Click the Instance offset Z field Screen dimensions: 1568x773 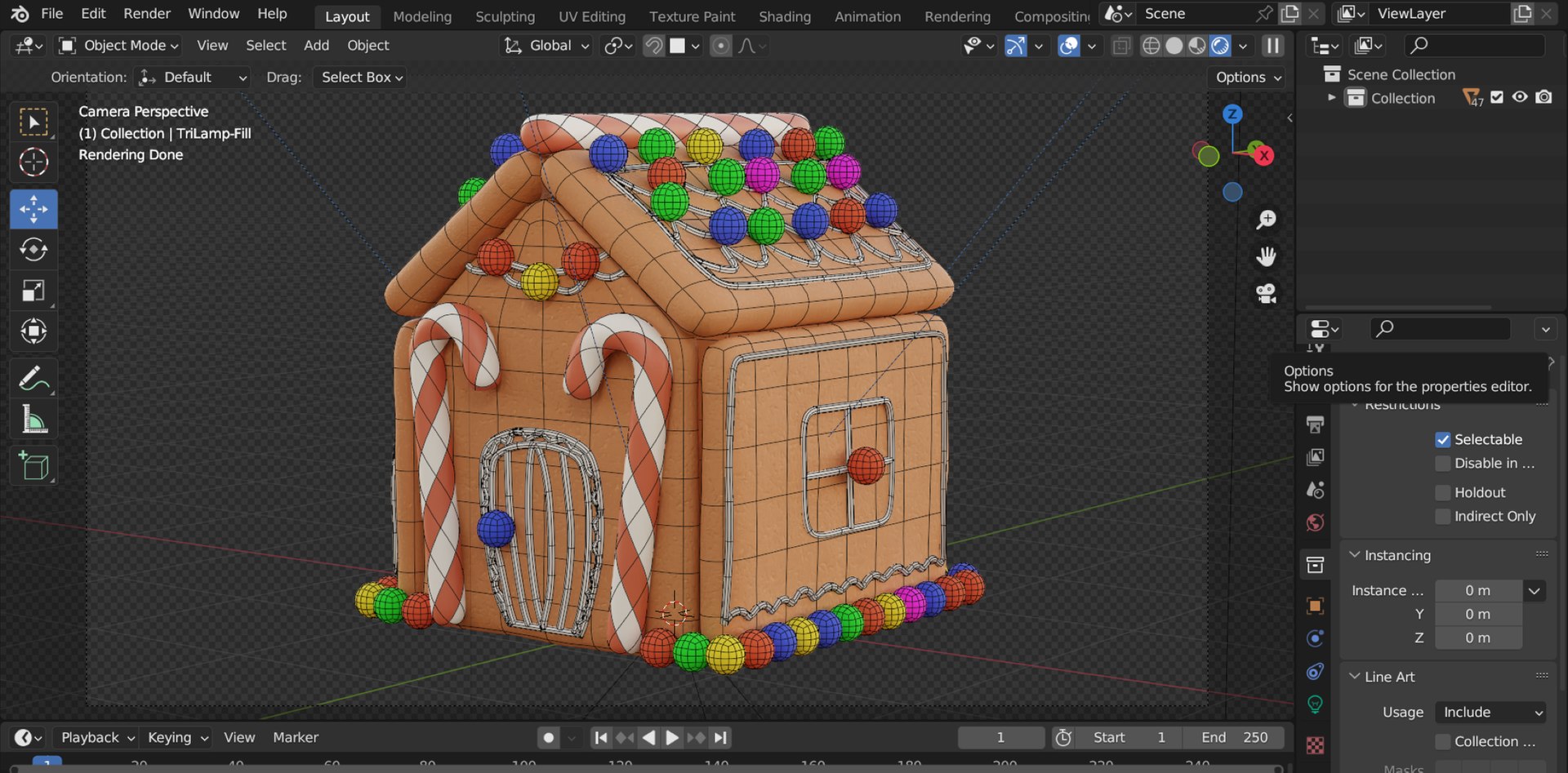1477,638
